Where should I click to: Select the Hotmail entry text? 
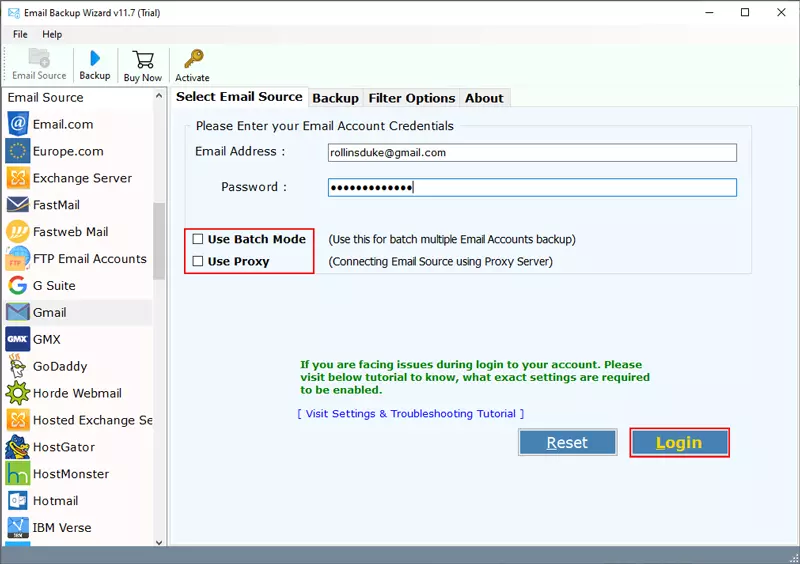[56, 501]
